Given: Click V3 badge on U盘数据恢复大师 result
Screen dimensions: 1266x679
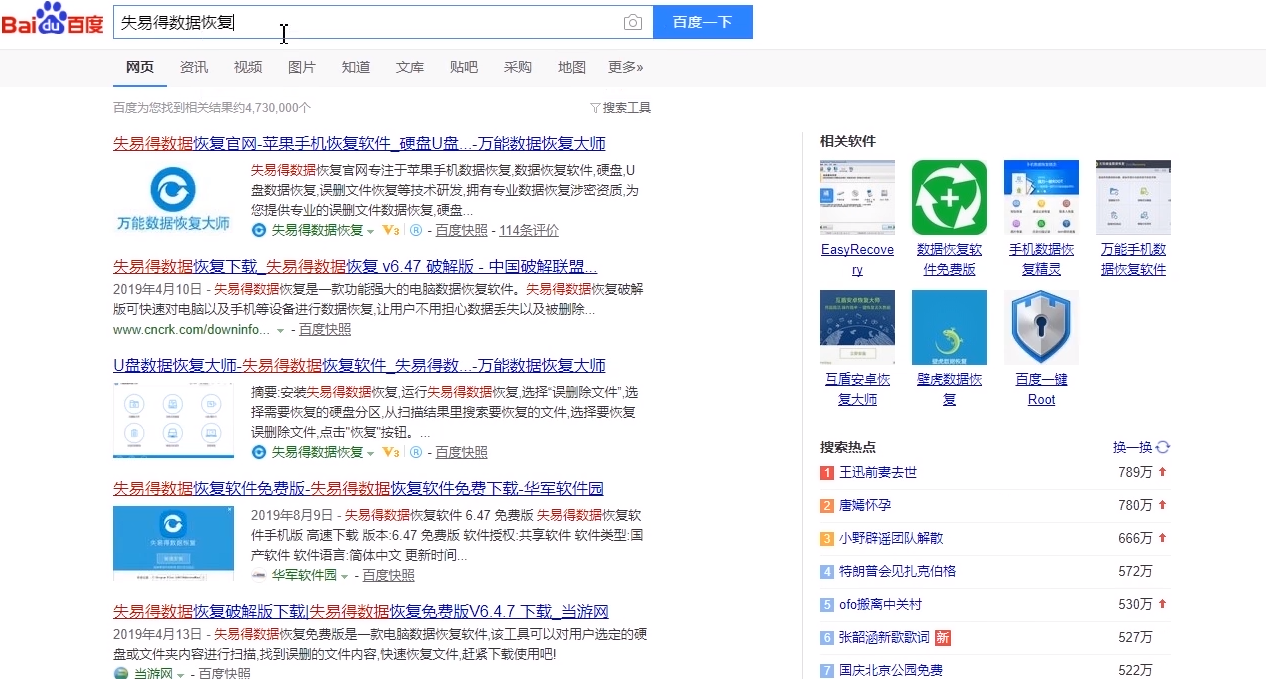Looking at the screenshot, I should click(391, 452).
